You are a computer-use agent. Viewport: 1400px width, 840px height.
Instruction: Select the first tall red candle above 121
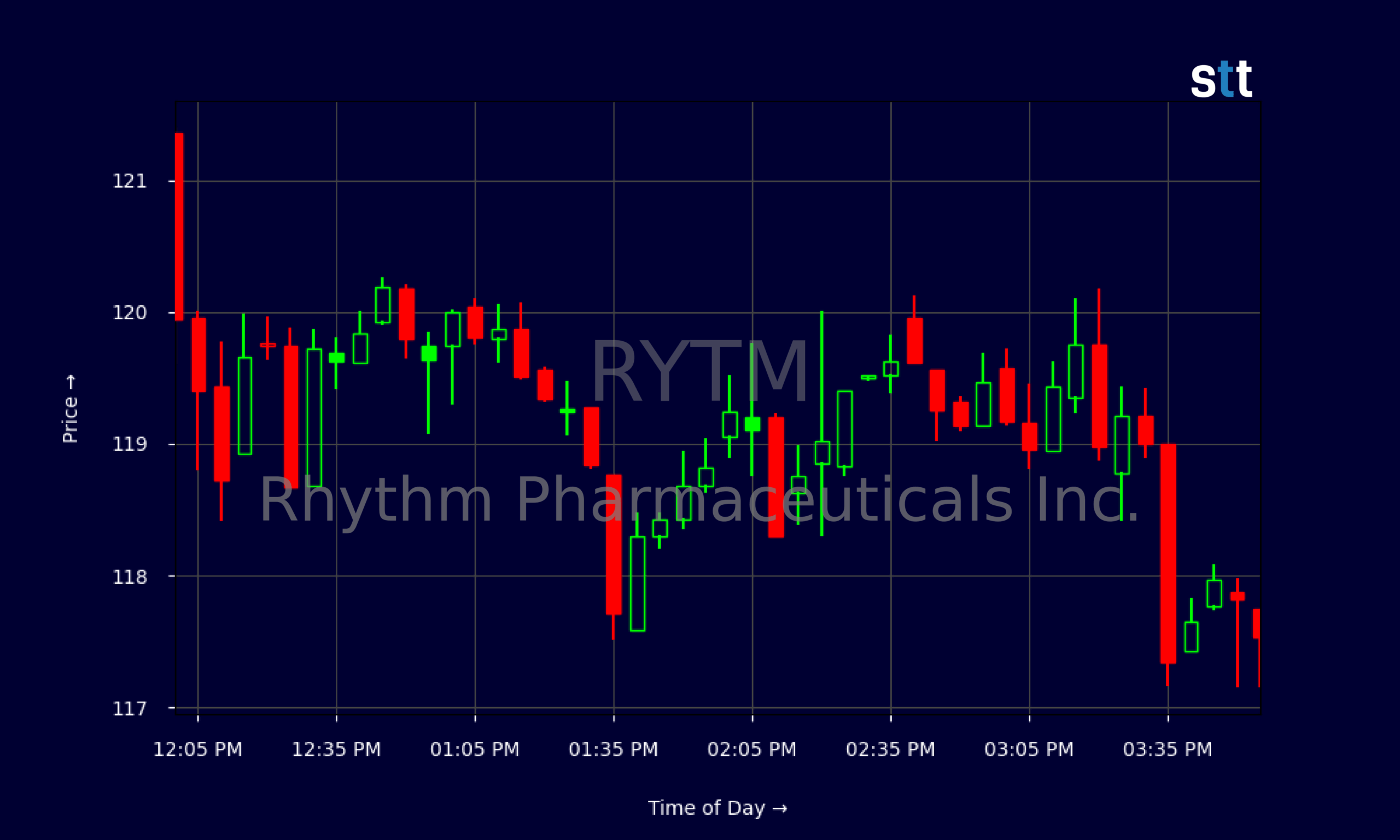[x=179, y=226]
